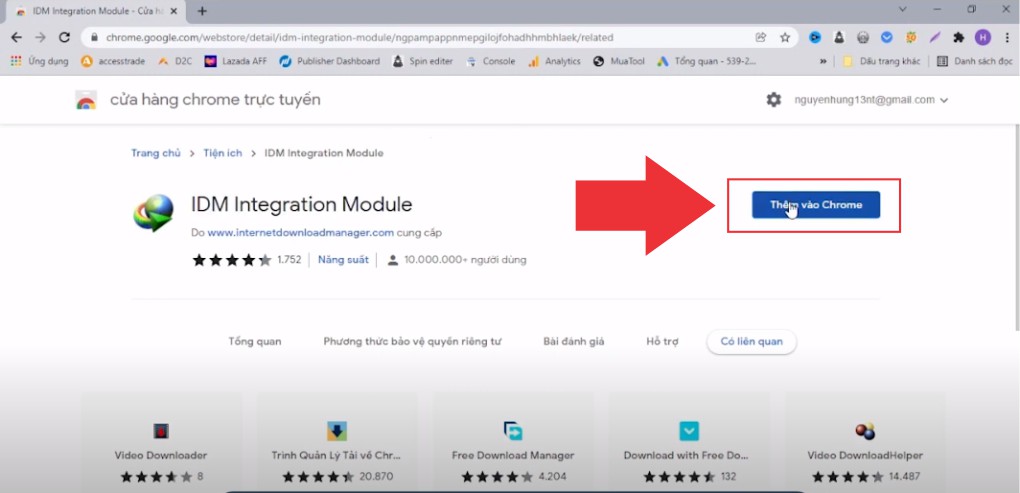1020x493 pixels.
Task: Open the Video Downloader extension card
Action: (161, 442)
